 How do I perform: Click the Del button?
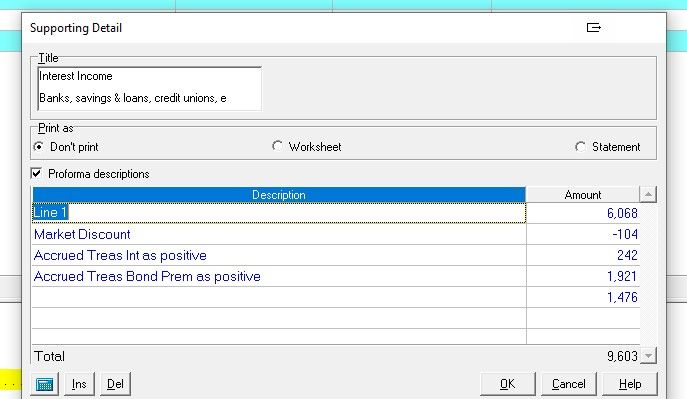[x=115, y=384]
